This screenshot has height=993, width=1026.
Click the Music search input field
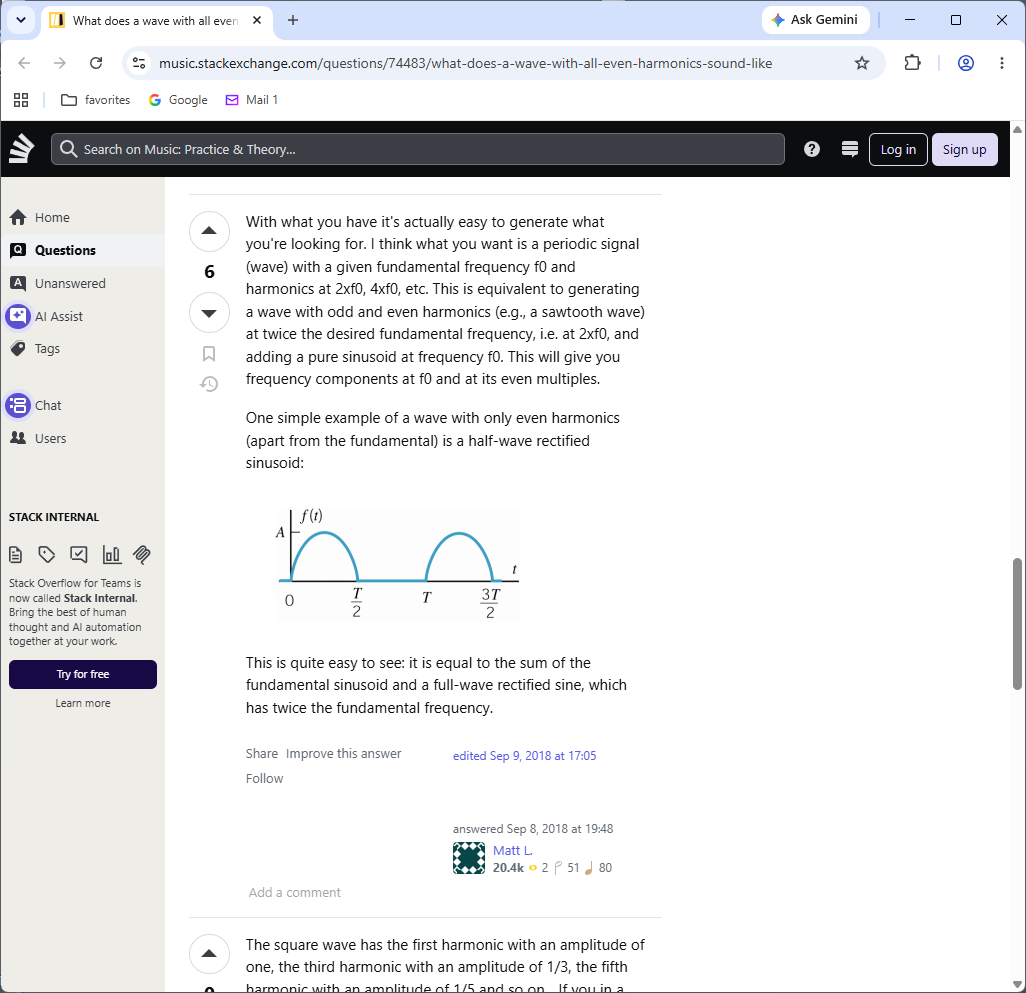[417, 149]
